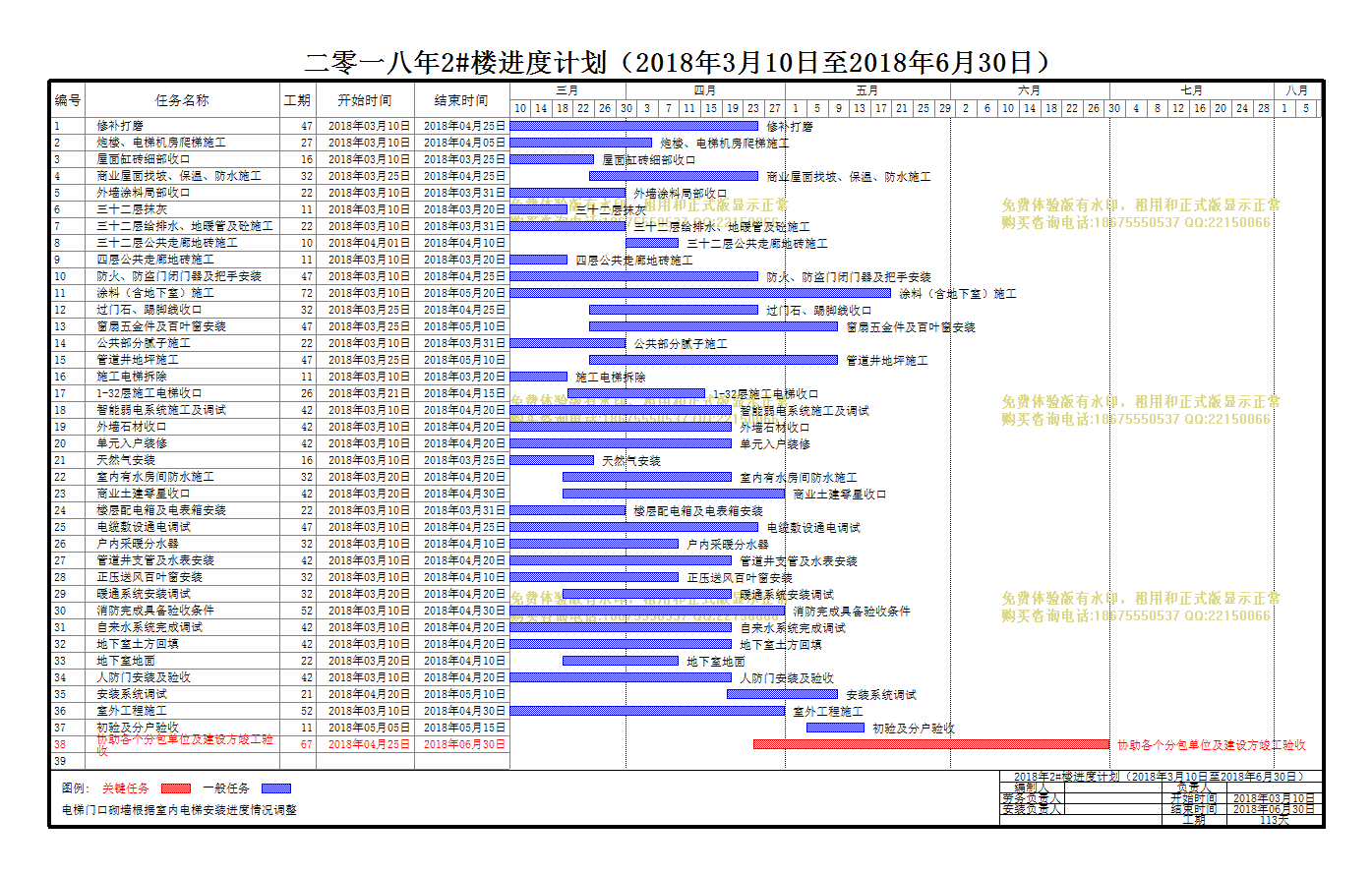
Task: Click the 一般任务 legend label
Action: pyautogui.click(x=226, y=788)
